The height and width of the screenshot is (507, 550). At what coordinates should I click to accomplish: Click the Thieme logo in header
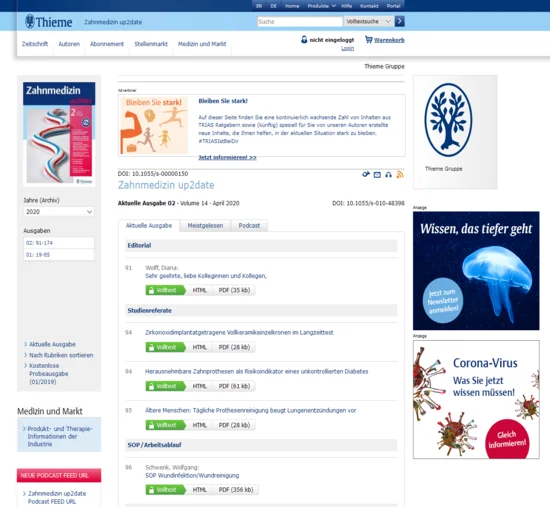48,22
